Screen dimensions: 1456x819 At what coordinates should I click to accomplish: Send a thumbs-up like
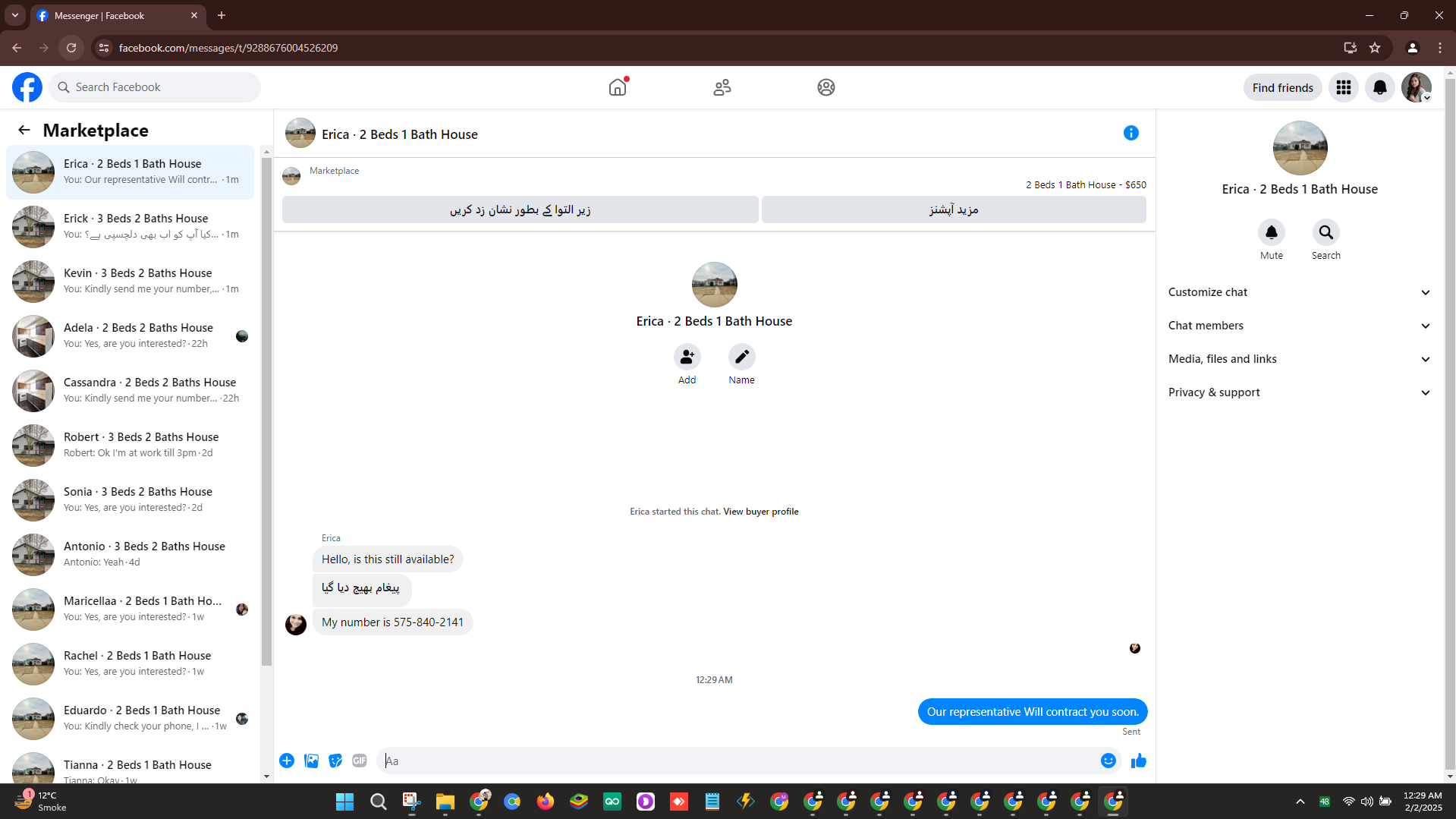(x=1139, y=761)
